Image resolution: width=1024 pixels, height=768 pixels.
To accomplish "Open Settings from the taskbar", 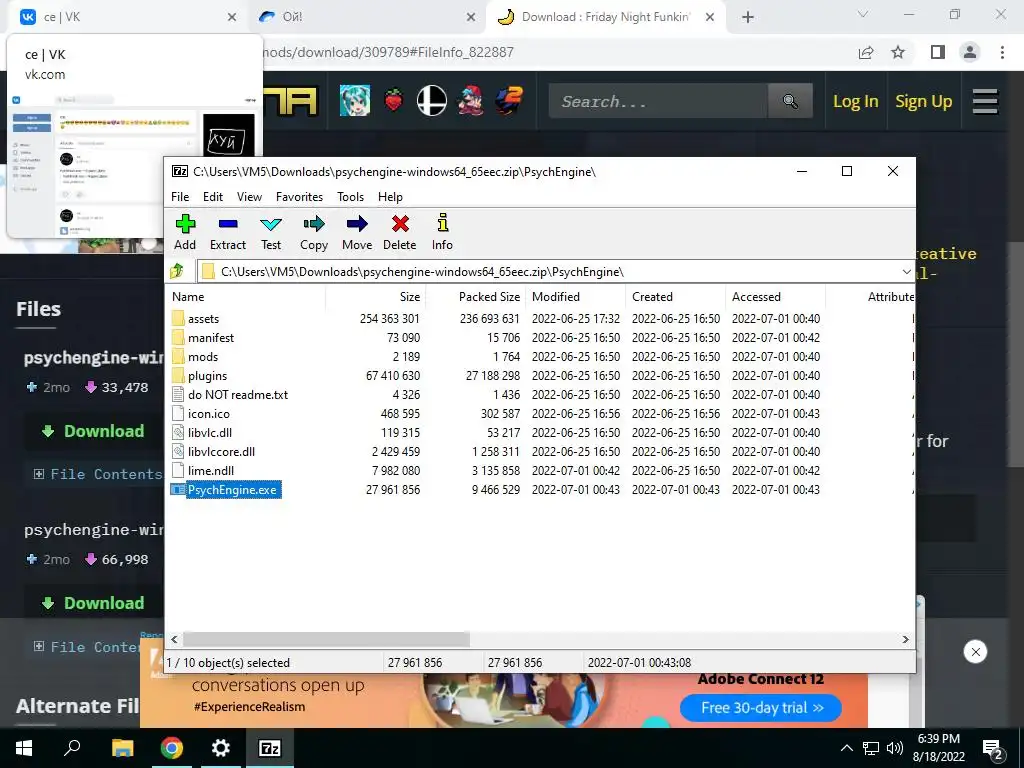I will (x=221, y=748).
